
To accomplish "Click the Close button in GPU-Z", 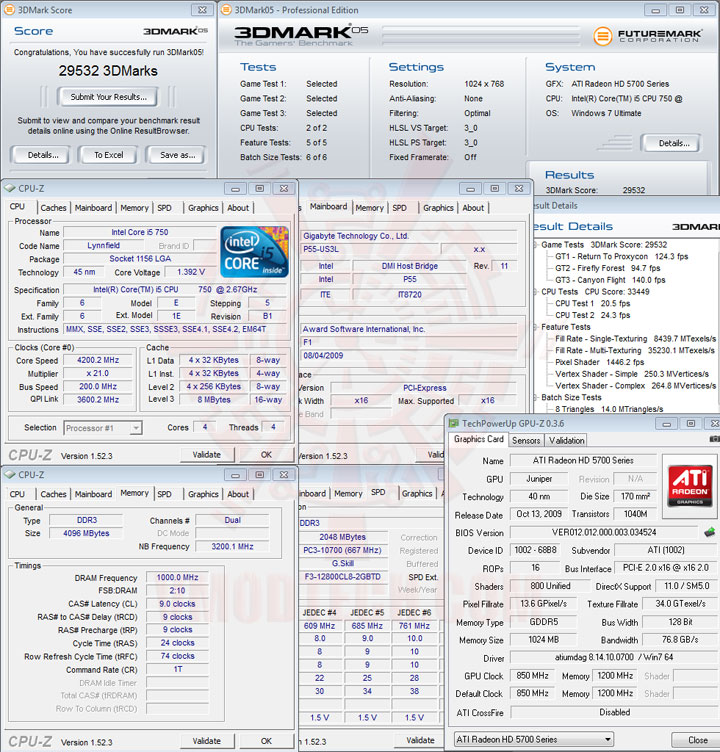I will pyautogui.click(x=697, y=740).
